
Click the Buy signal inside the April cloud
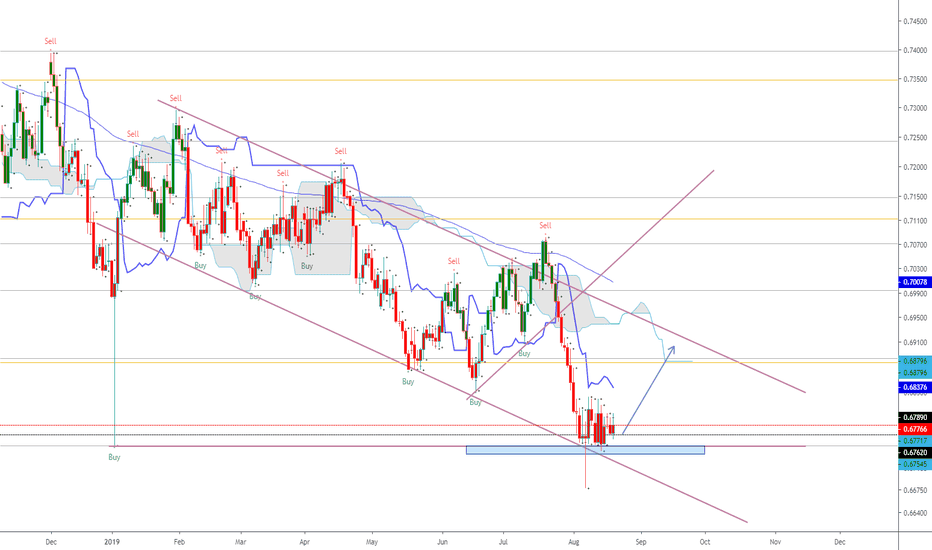307,266
